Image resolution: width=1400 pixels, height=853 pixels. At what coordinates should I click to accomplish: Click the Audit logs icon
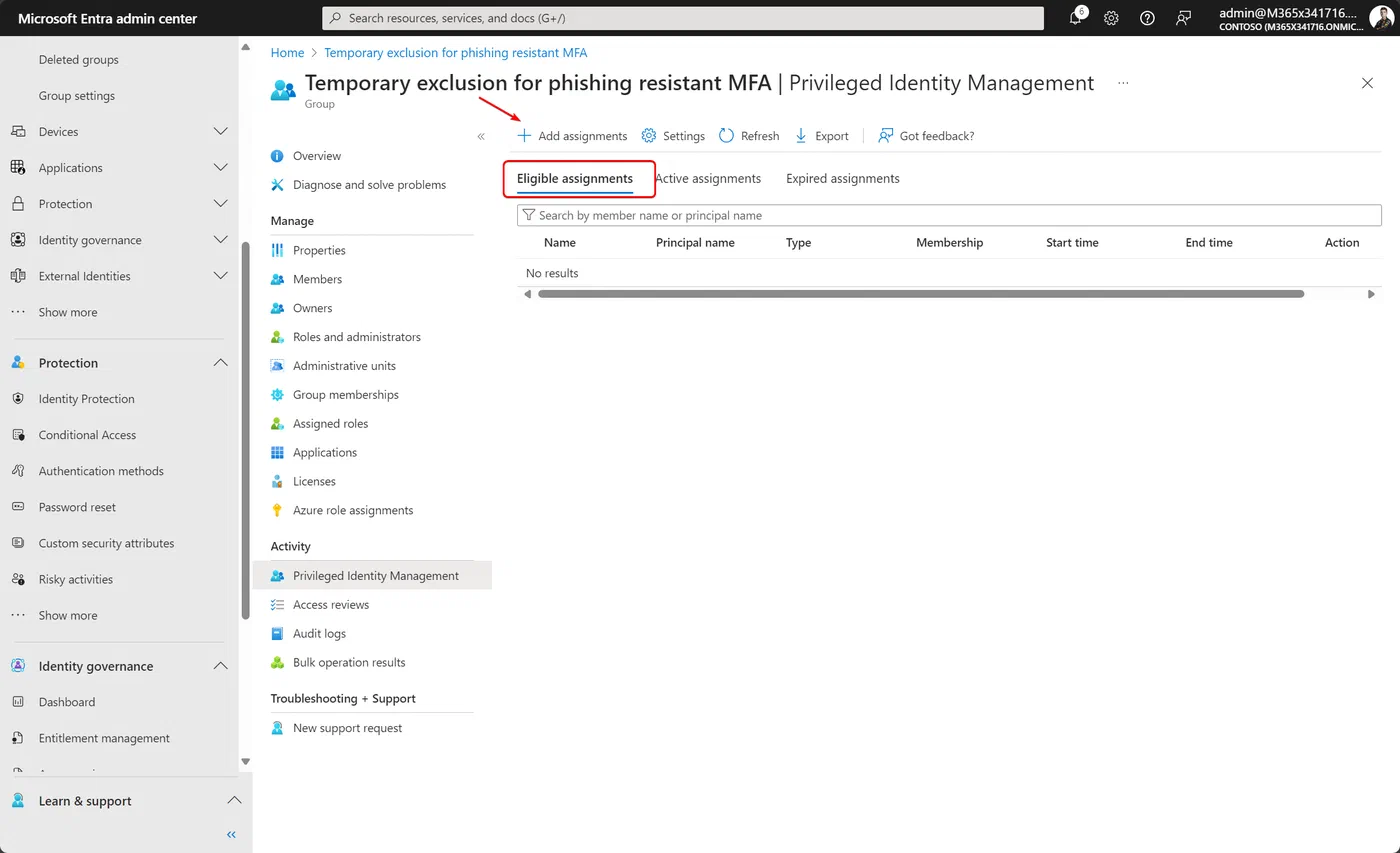(x=278, y=633)
